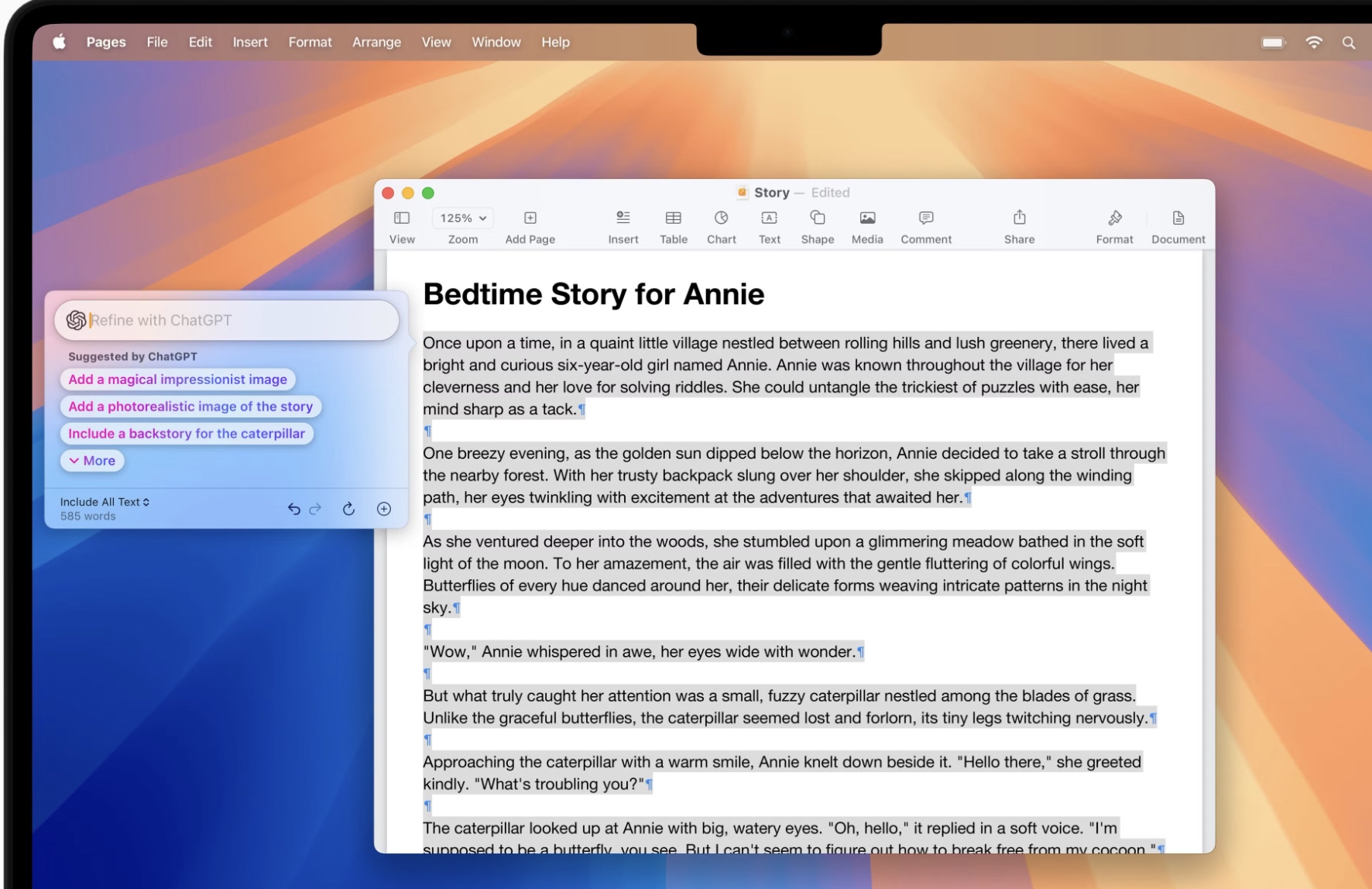
Task: Expand the More suggestions chevron
Action: click(x=91, y=460)
